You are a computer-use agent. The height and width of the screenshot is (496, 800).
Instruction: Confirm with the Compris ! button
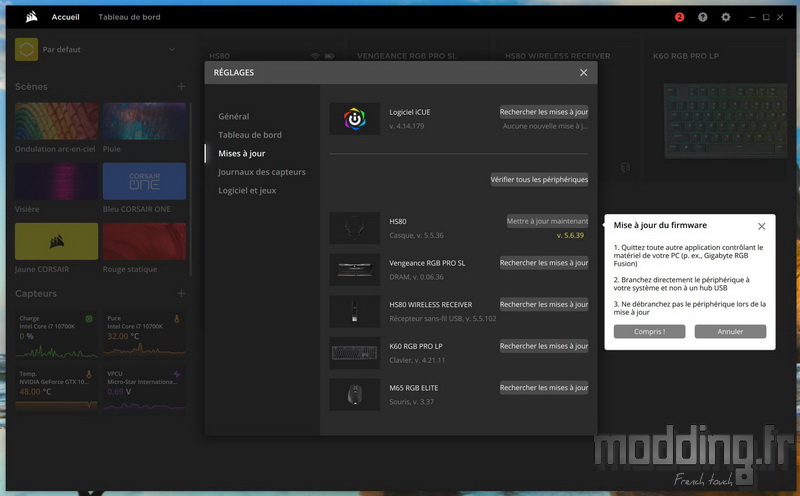click(649, 332)
